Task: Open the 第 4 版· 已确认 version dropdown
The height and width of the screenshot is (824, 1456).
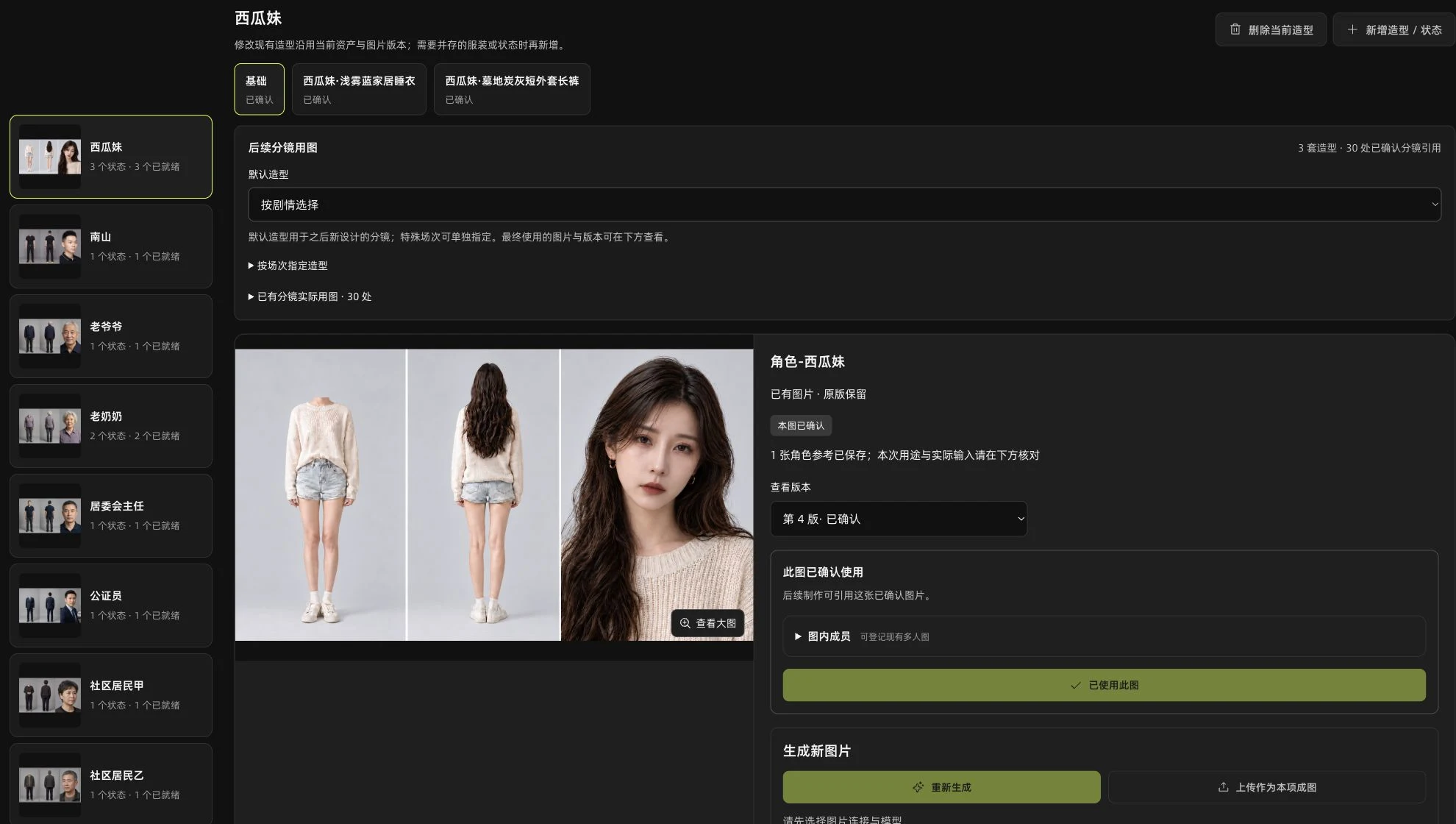Action: [x=898, y=519]
